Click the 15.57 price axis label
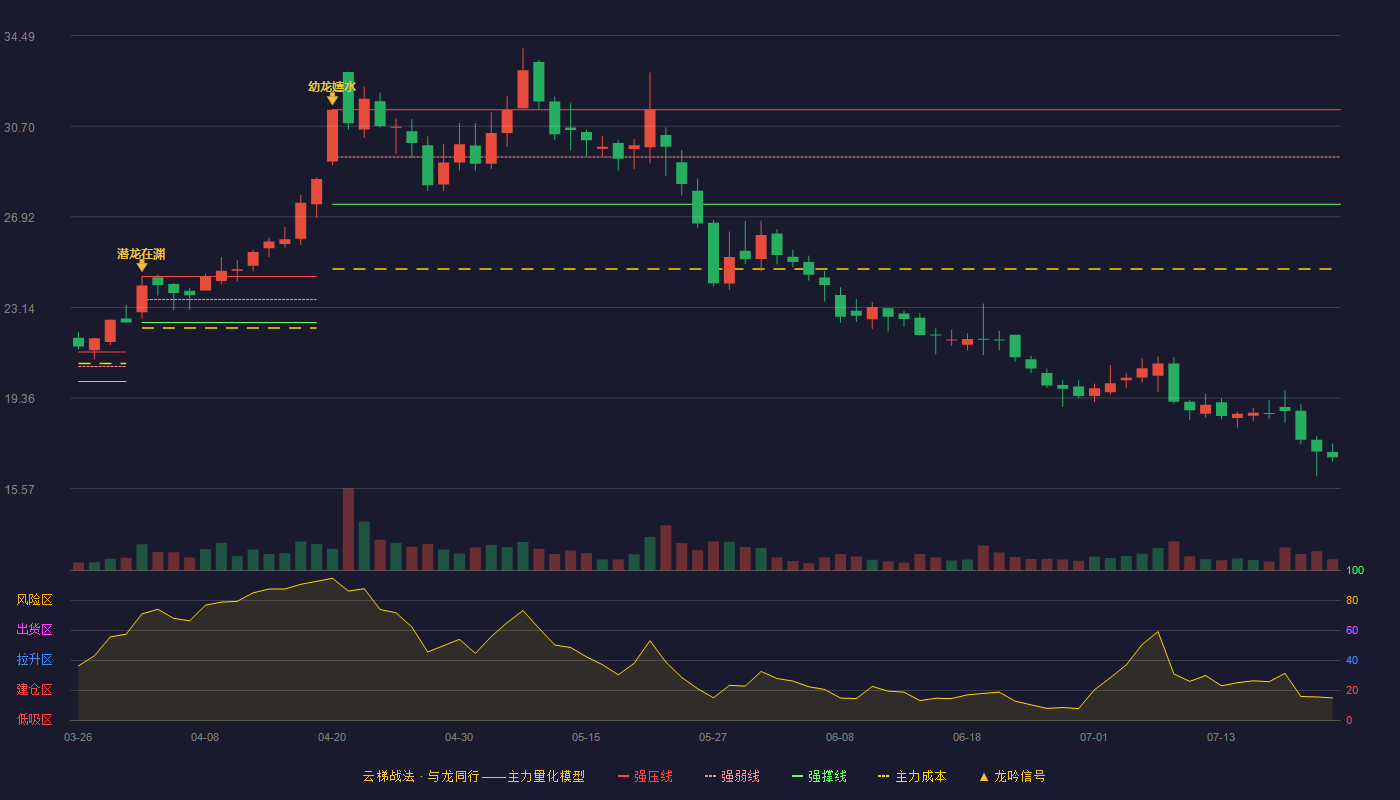This screenshot has height=800, width=1400. click(19, 490)
